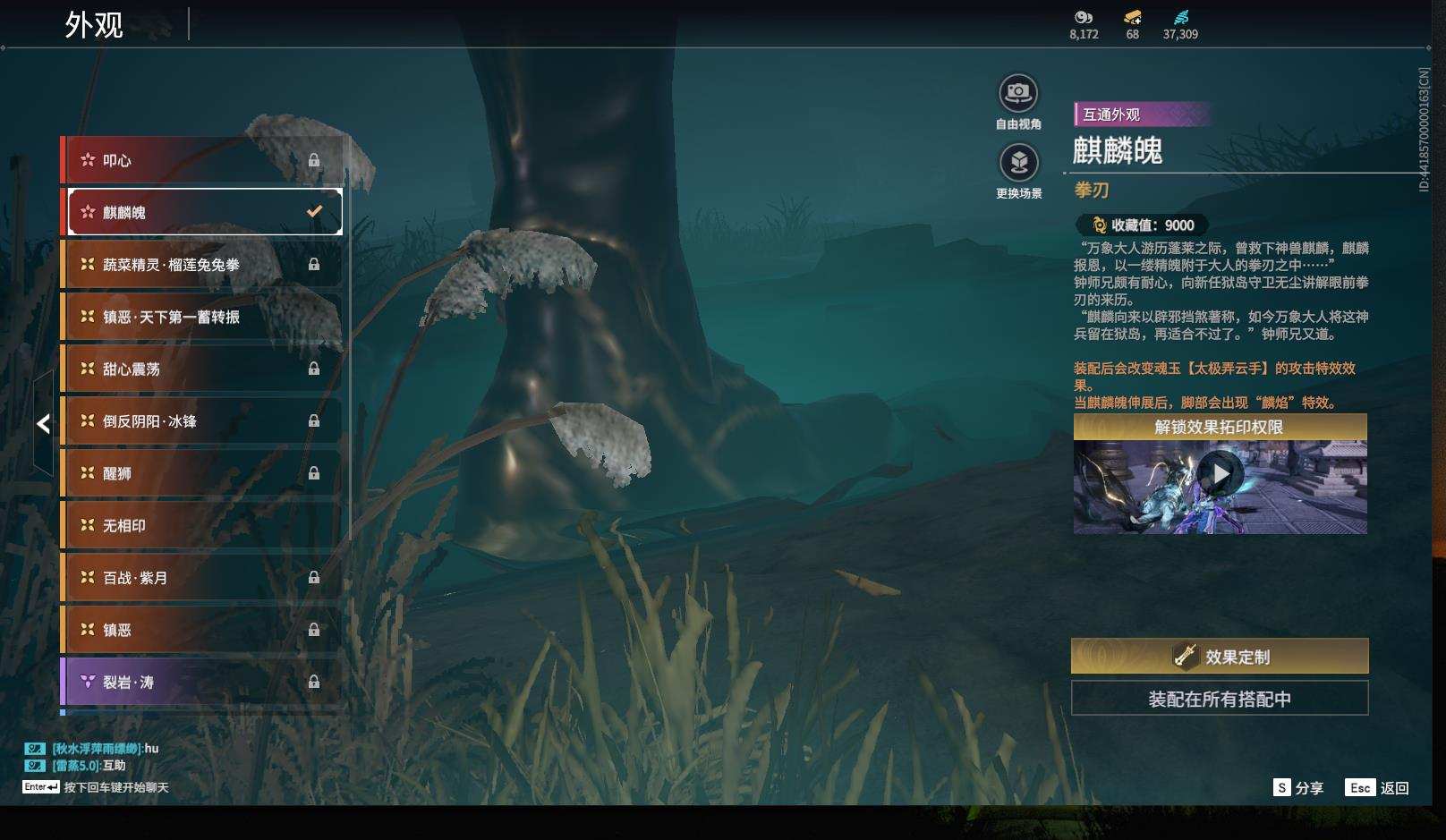Viewport: 1446px width, 840px height.
Task: Open the 自由视角 free camera
Action: coord(1018,93)
